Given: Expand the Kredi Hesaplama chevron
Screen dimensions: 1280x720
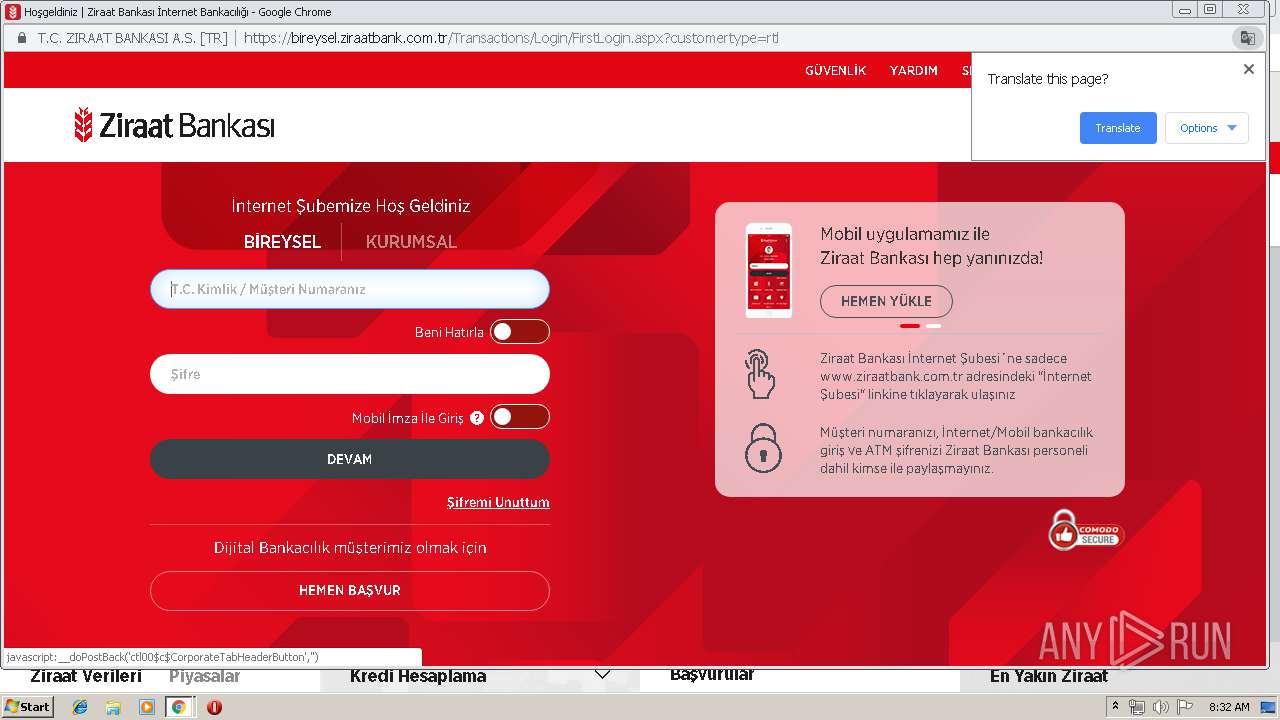Looking at the screenshot, I should point(602,675).
